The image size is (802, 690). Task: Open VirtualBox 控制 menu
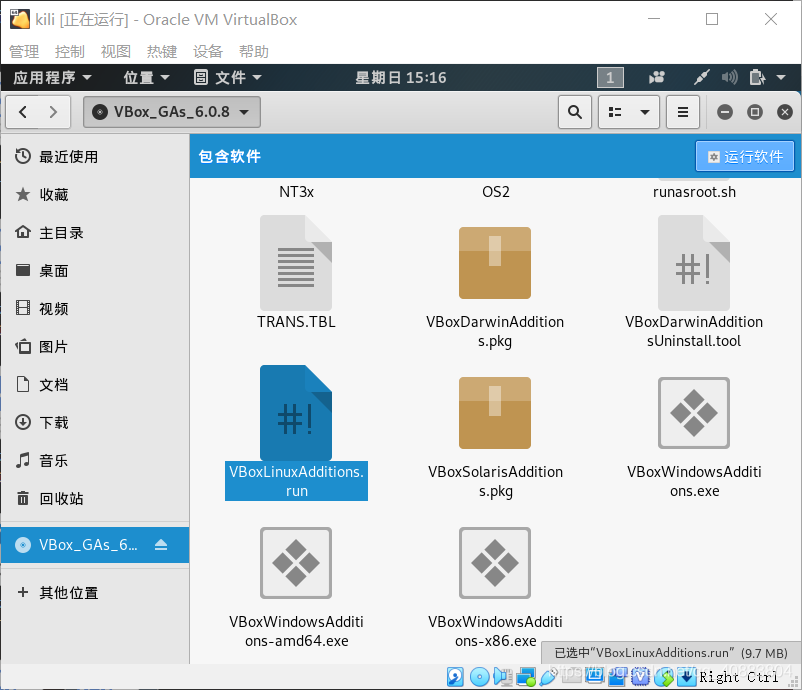pos(70,52)
